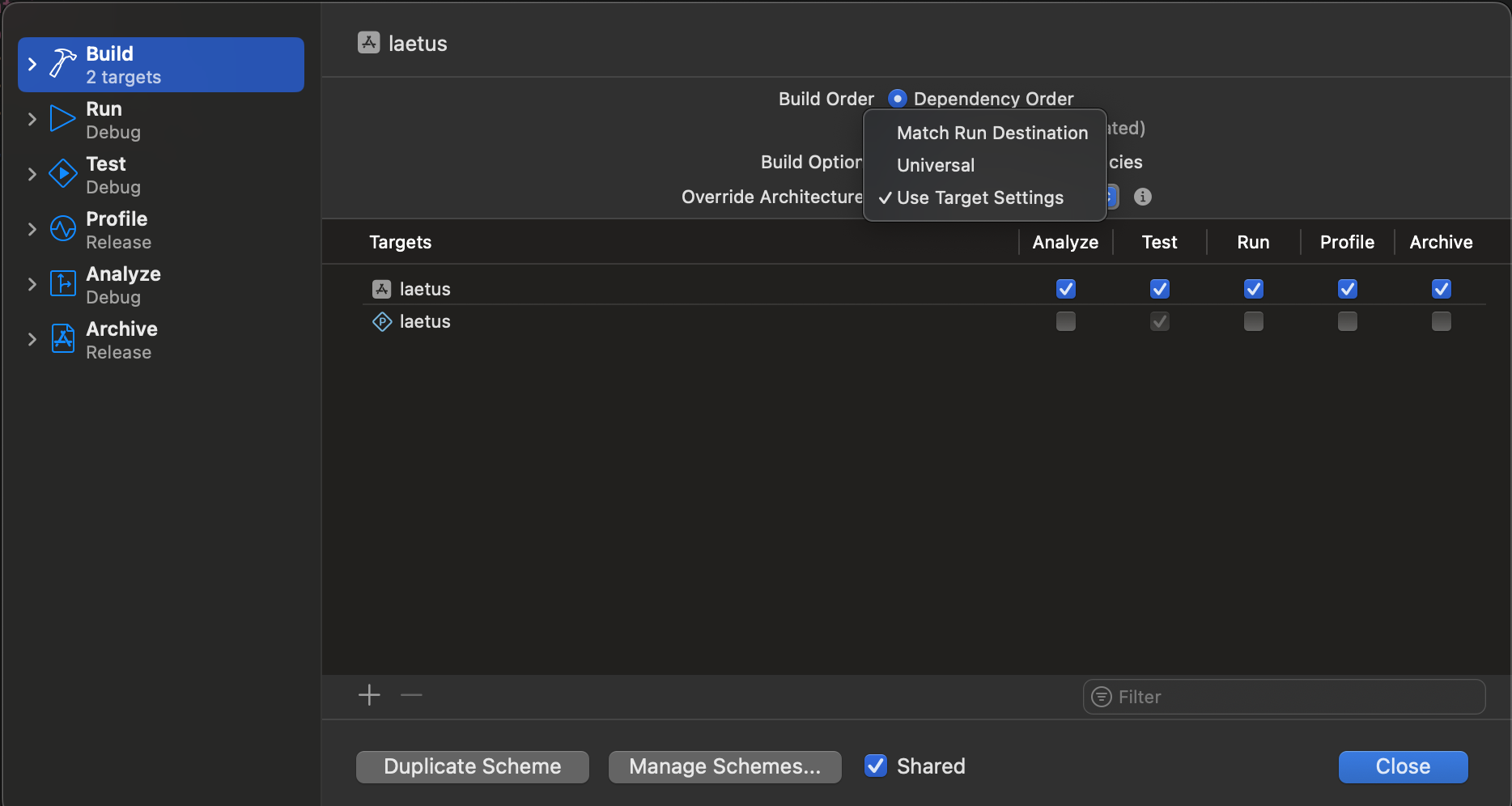
Task: Click the Run column header
Action: click(1254, 242)
